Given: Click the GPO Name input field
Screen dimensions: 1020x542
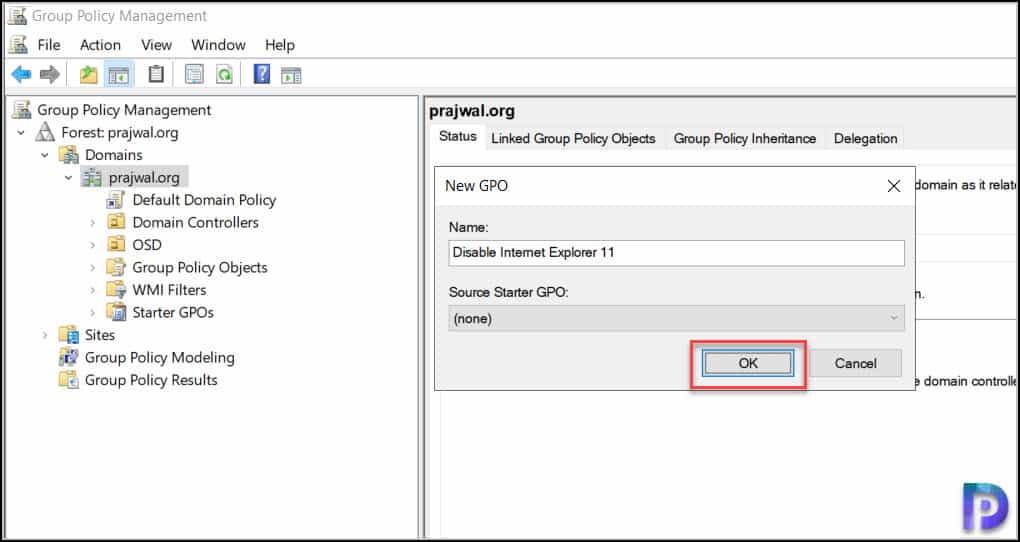Looking at the screenshot, I should pos(677,252).
